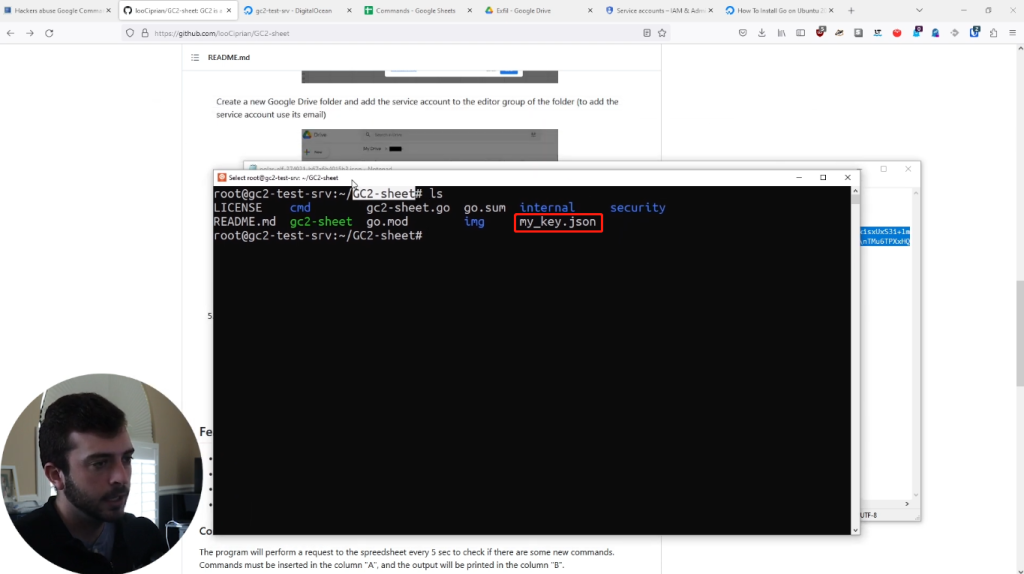Image resolution: width=1024 pixels, height=574 pixels.
Task: Open a new browser tab
Action: tap(851, 10)
